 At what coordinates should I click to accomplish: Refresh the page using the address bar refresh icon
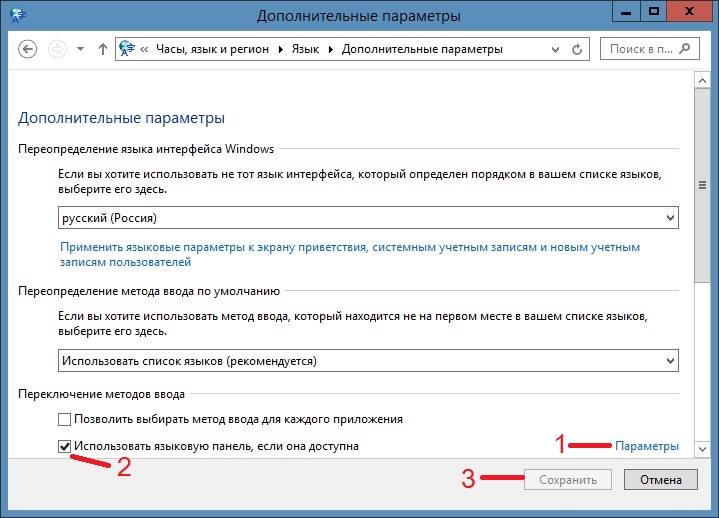click(x=578, y=49)
